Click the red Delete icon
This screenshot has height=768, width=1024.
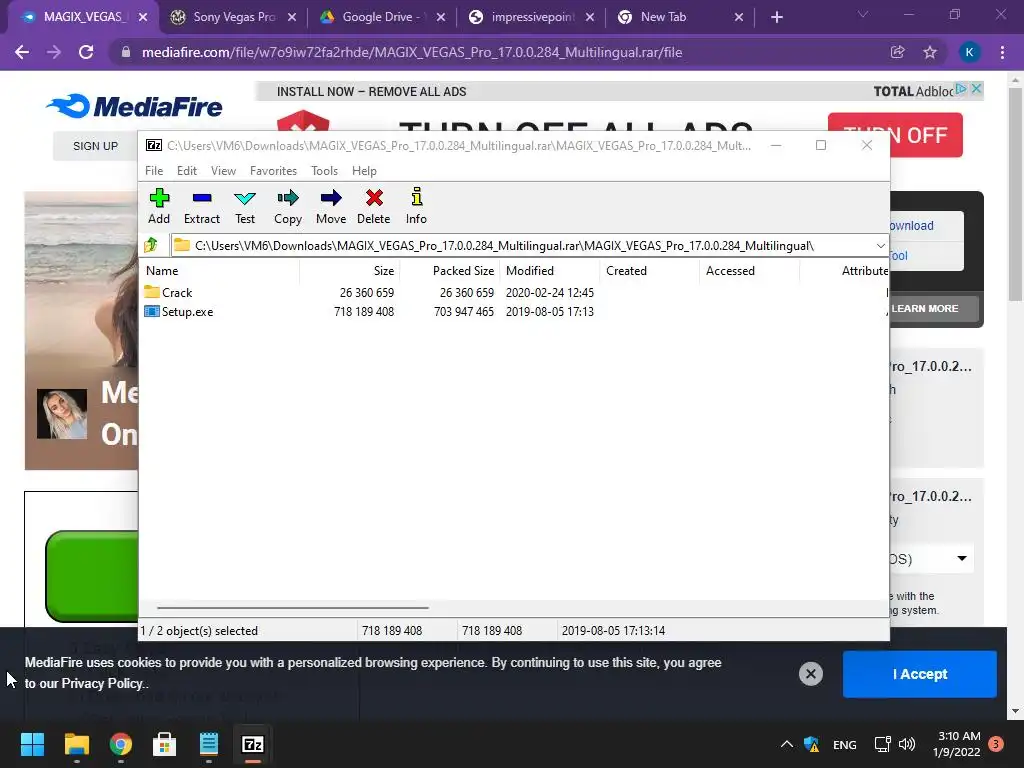tap(374, 206)
